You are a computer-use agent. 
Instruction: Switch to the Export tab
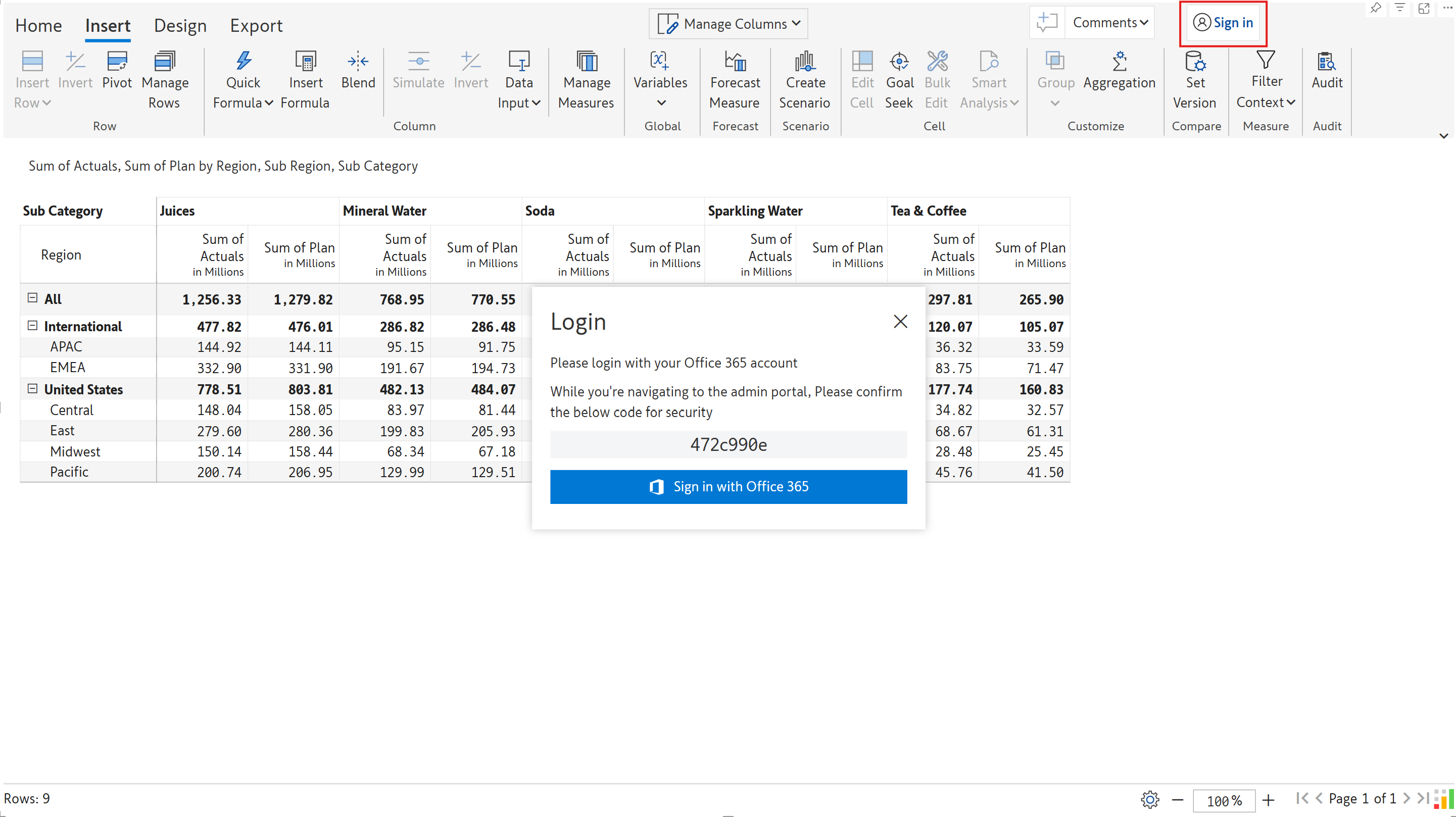256,25
